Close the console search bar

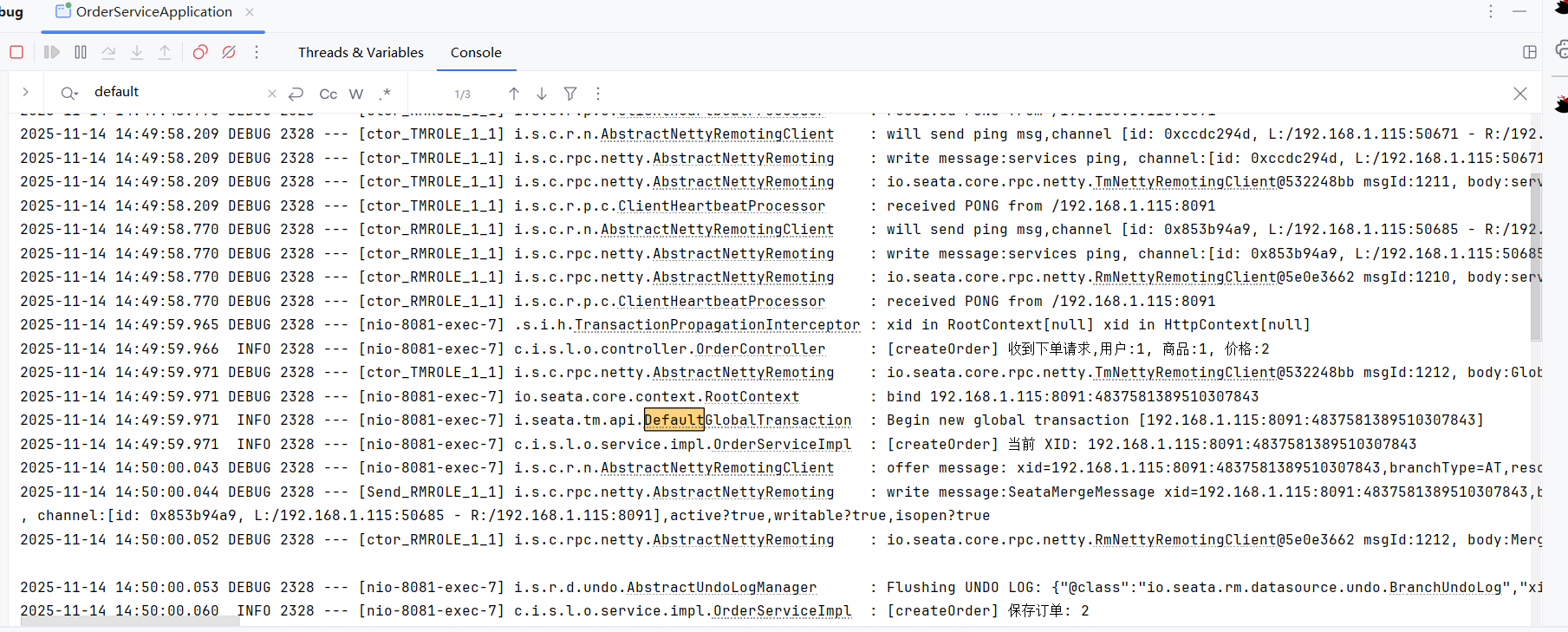pyautogui.click(x=1520, y=94)
